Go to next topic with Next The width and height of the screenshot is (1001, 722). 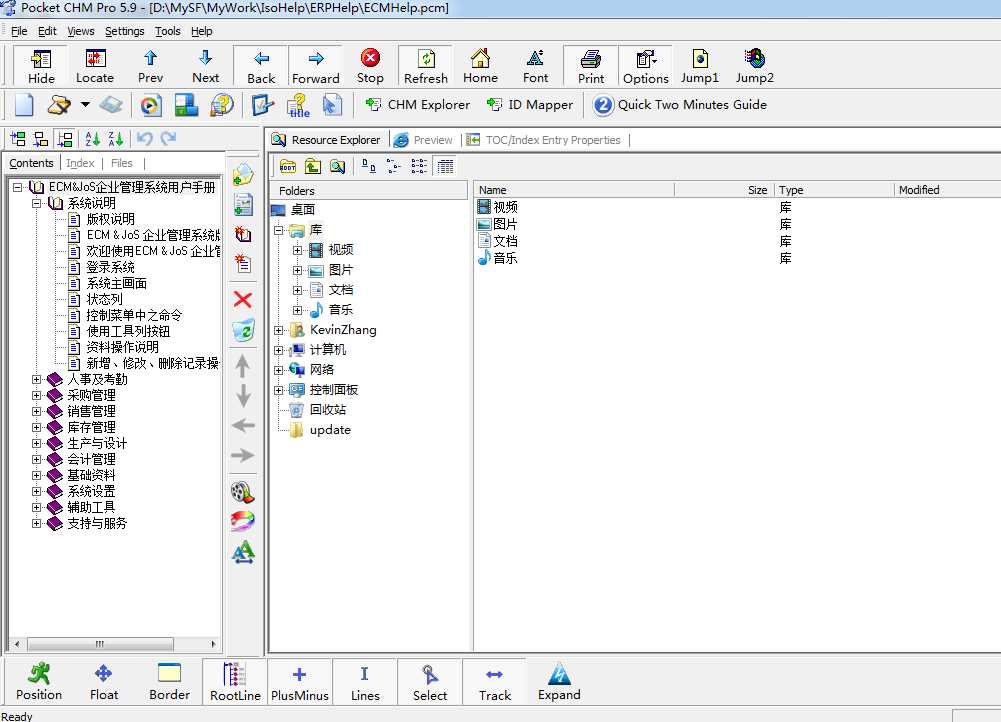coord(205,66)
